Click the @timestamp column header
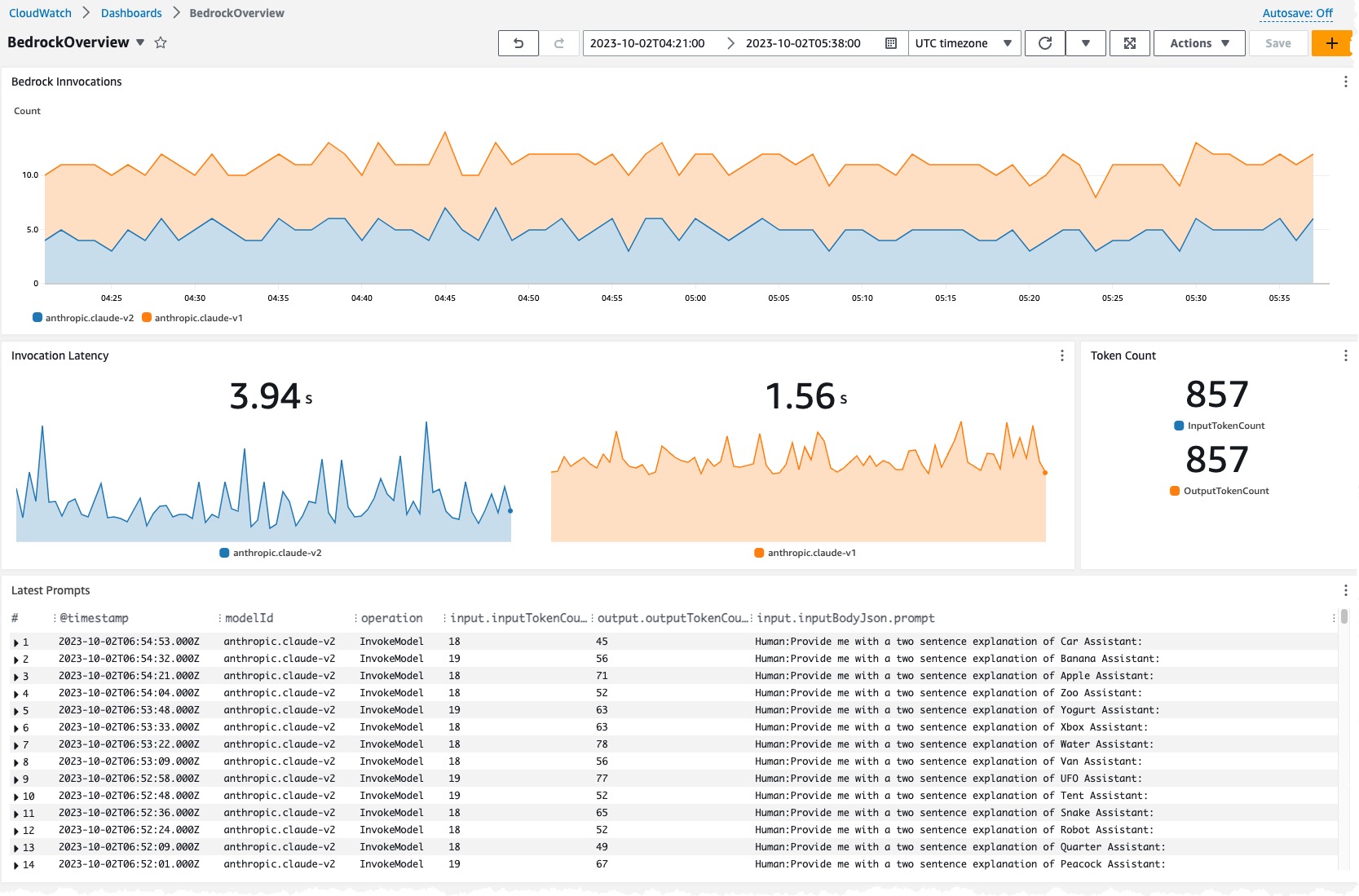 pyautogui.click(x=94, y=618)
